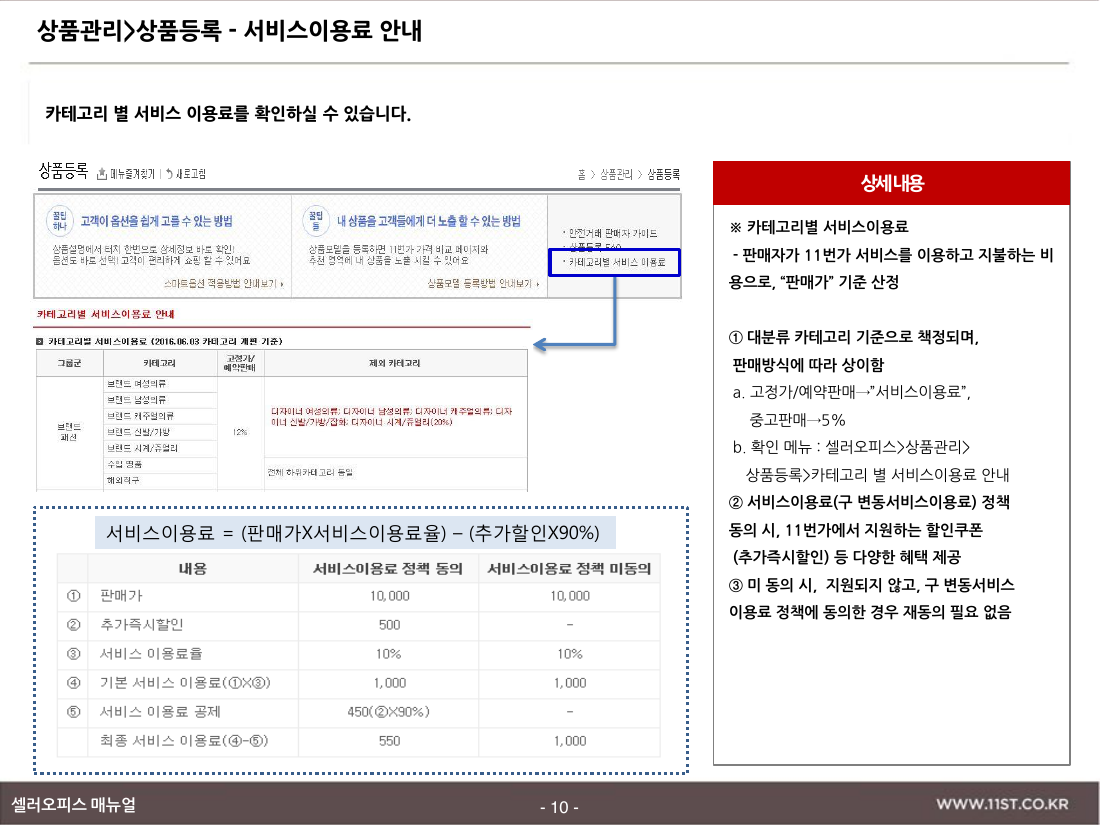This screenshot has height=825, width=1100.
Task: Click the 500 discount value cell
Action: tap(389, 624)
